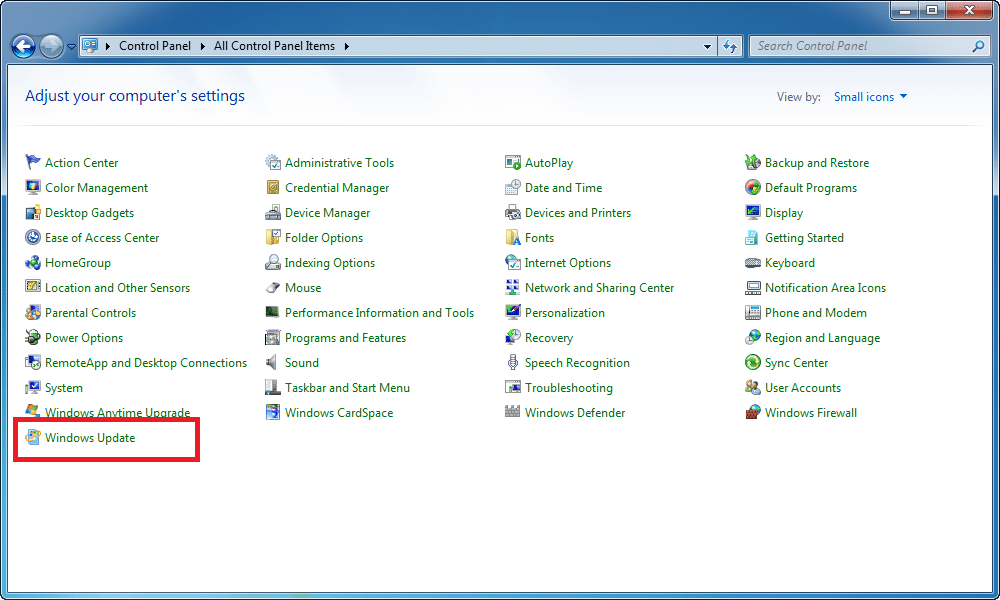Click the Windows Update icon

pyautogui.click(x=33, y=438)
